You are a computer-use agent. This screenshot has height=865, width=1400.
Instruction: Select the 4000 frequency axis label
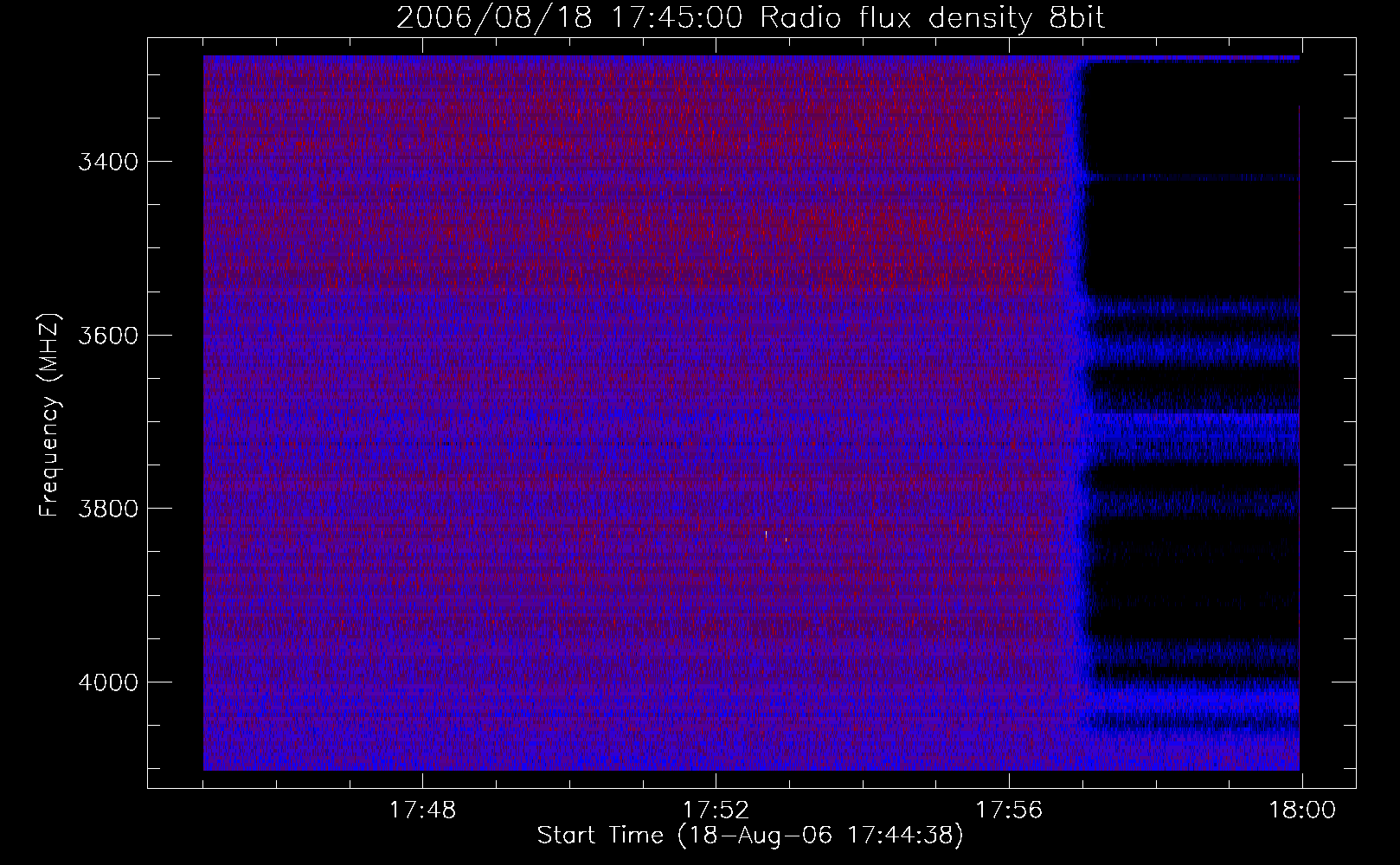point(108,682)
